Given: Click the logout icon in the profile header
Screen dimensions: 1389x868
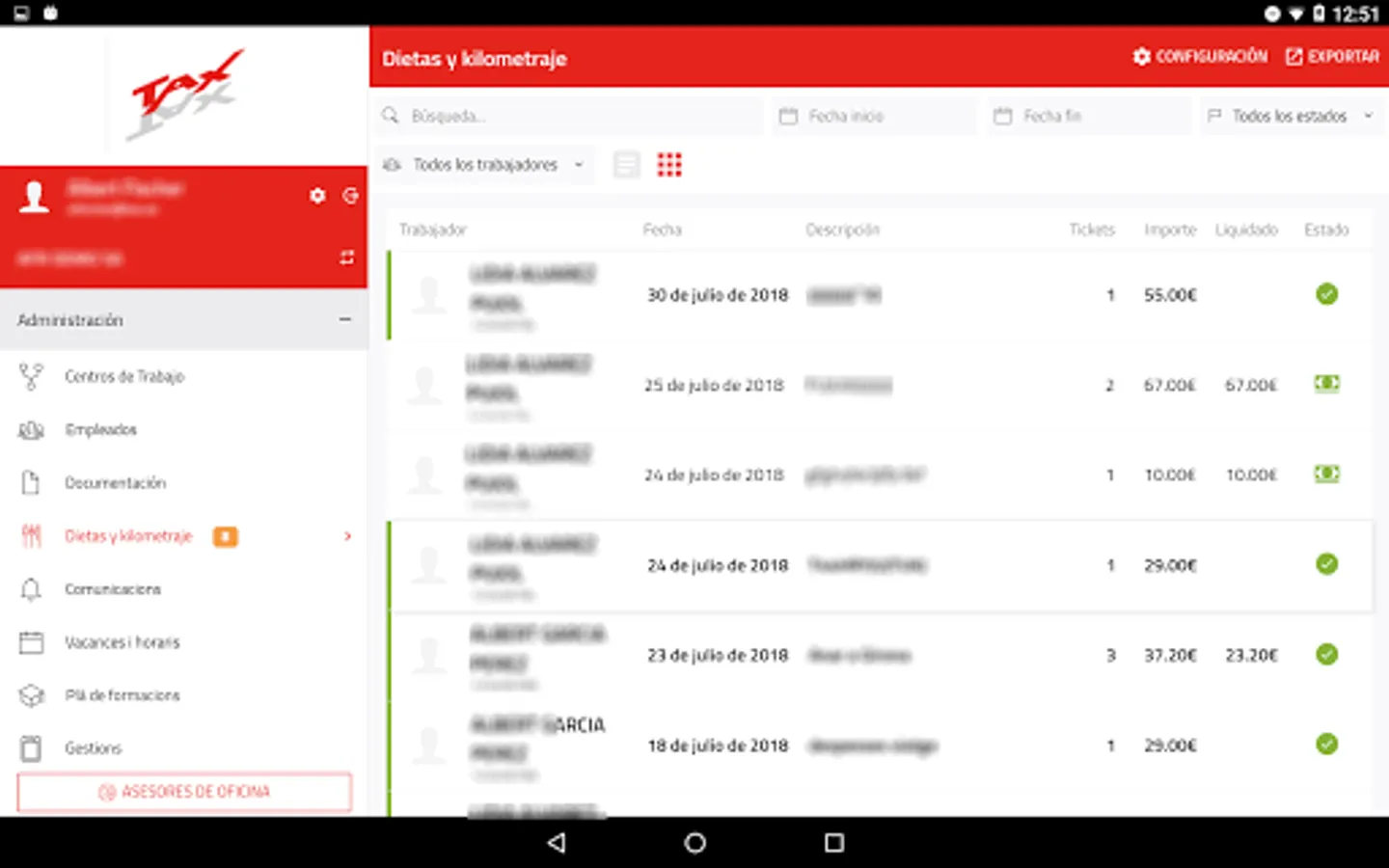Looking at the screenshot, I should coord(350,195).
